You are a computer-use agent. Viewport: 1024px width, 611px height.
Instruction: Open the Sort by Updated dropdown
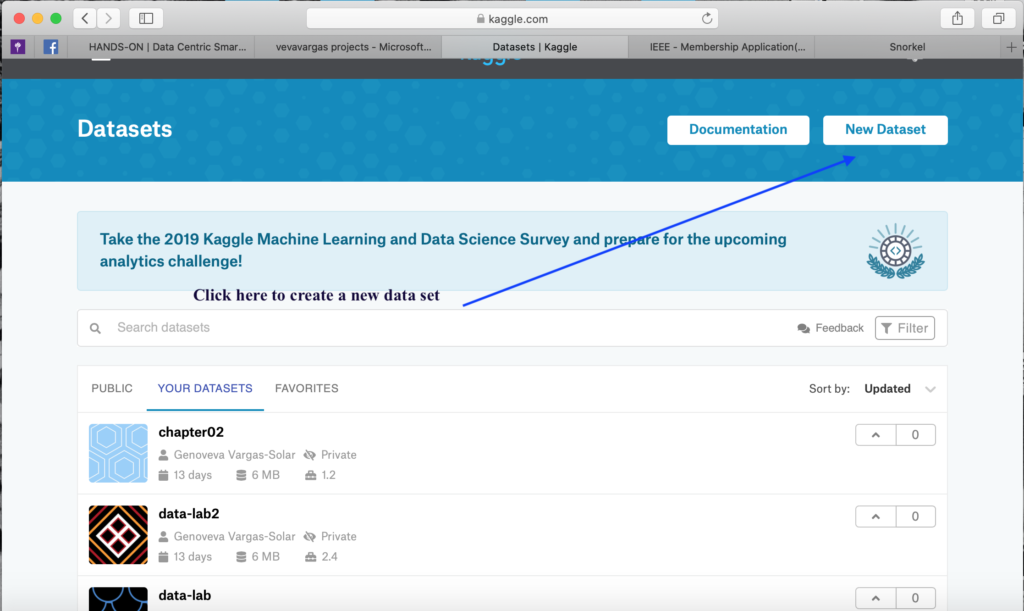click(x=899, y=389)
